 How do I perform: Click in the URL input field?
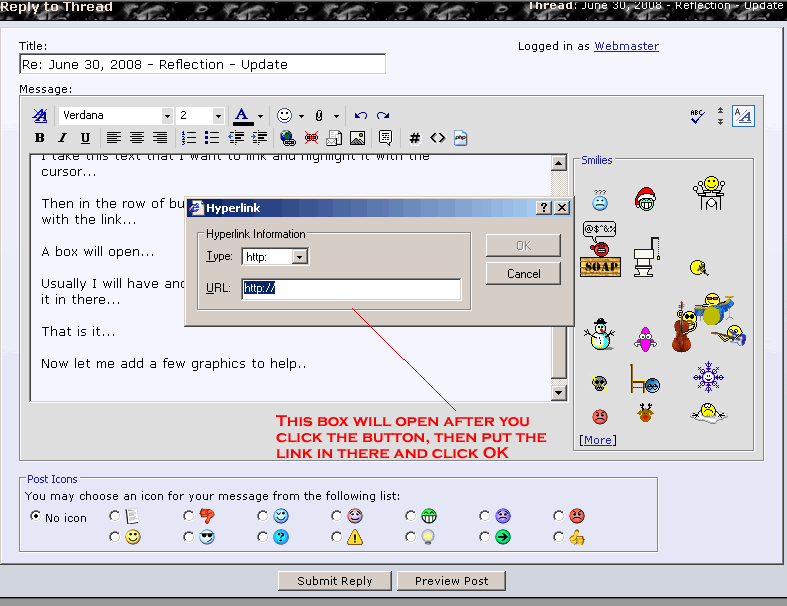[x=350, y=289]
